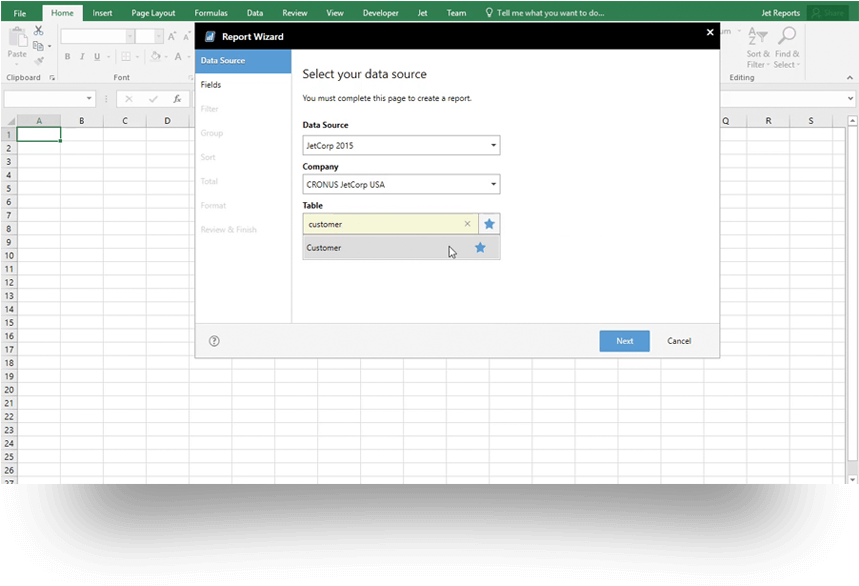Screen dimensions: 859x586
Task: Click the Share button in Excel
Action: point(828,13)
